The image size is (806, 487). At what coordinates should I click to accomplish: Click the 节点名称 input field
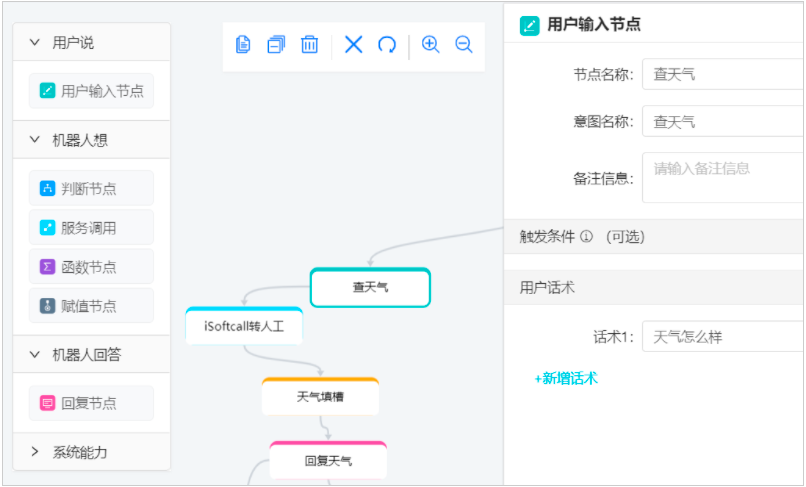point(722,74)
